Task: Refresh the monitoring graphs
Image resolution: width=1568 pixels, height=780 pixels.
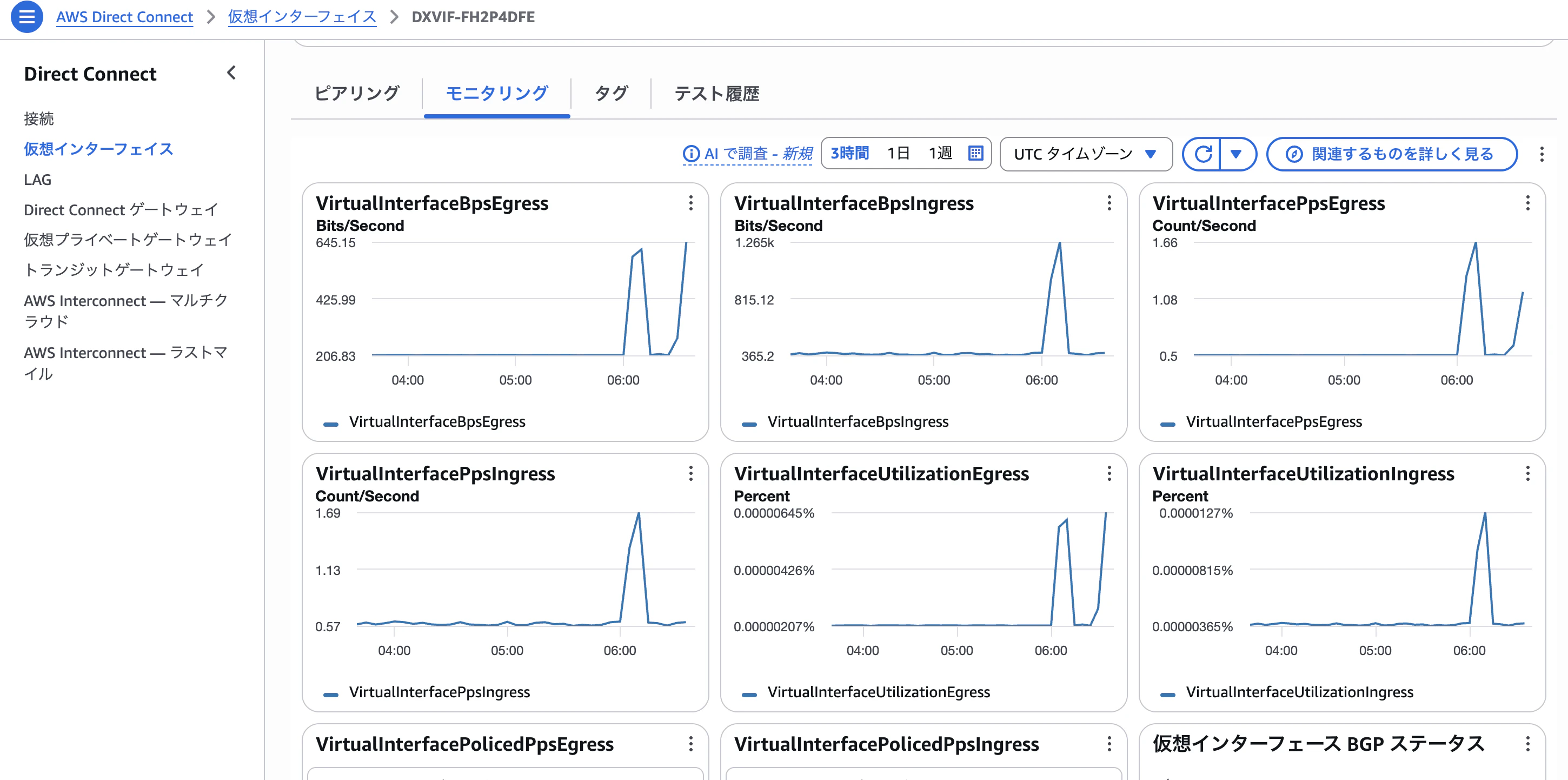Action: 1203,154
